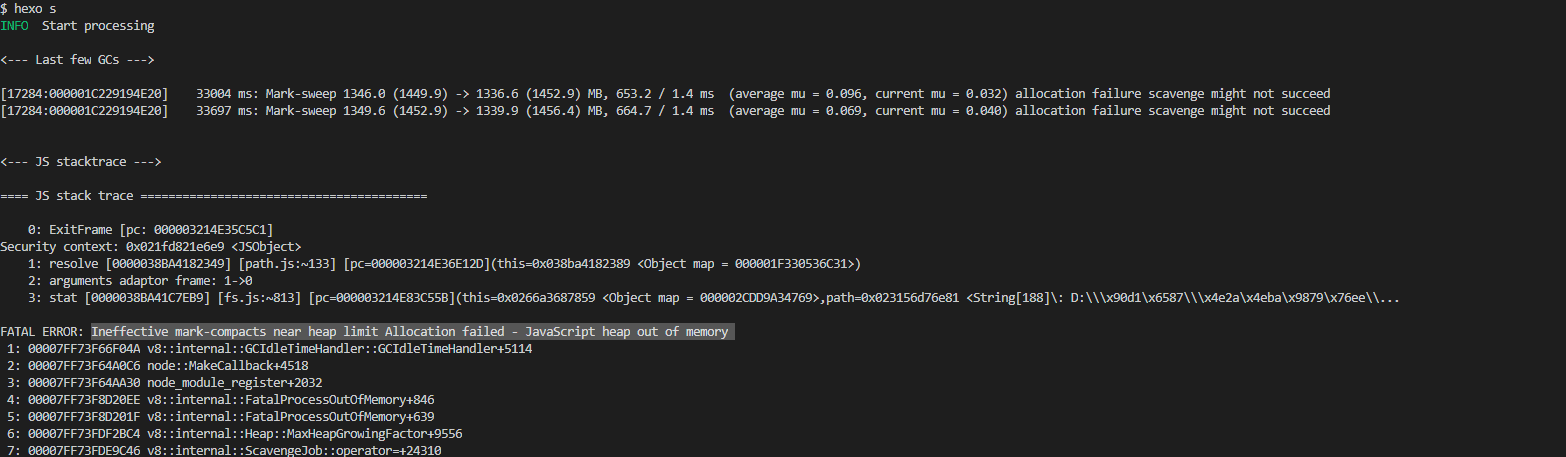Click the "Security context" line
The width and height of the screenshot is (1566, 457).
pyautogui.click(x=150, y=246)
